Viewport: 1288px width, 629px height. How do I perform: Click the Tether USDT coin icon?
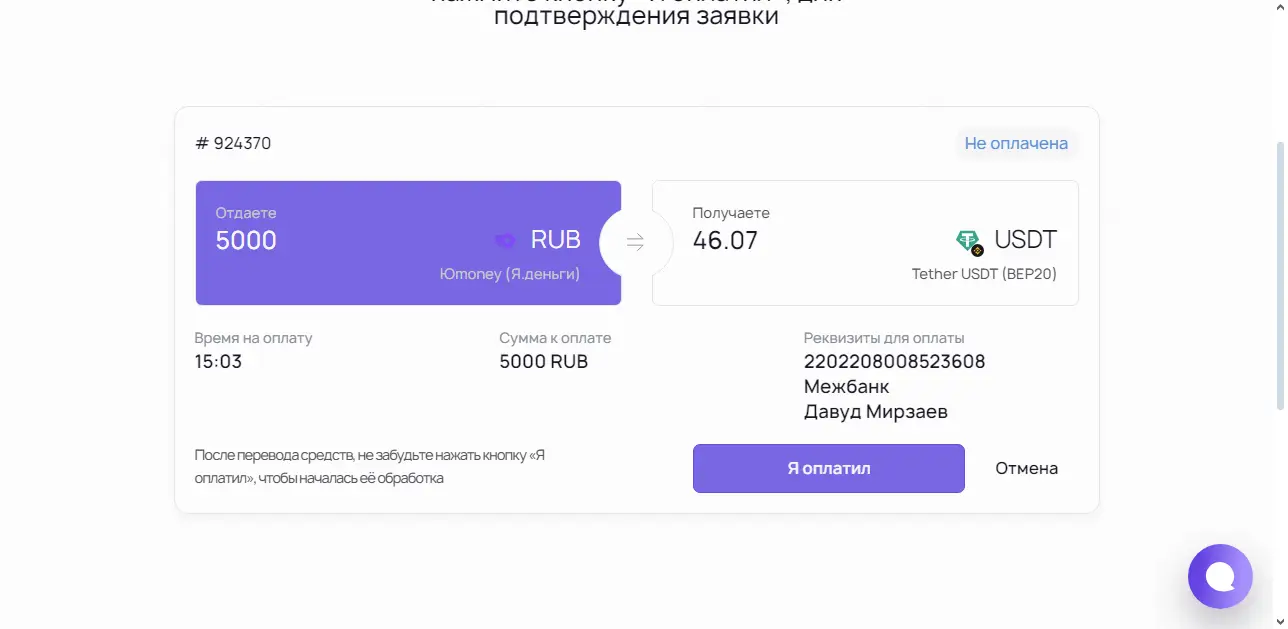click(967, 240)
